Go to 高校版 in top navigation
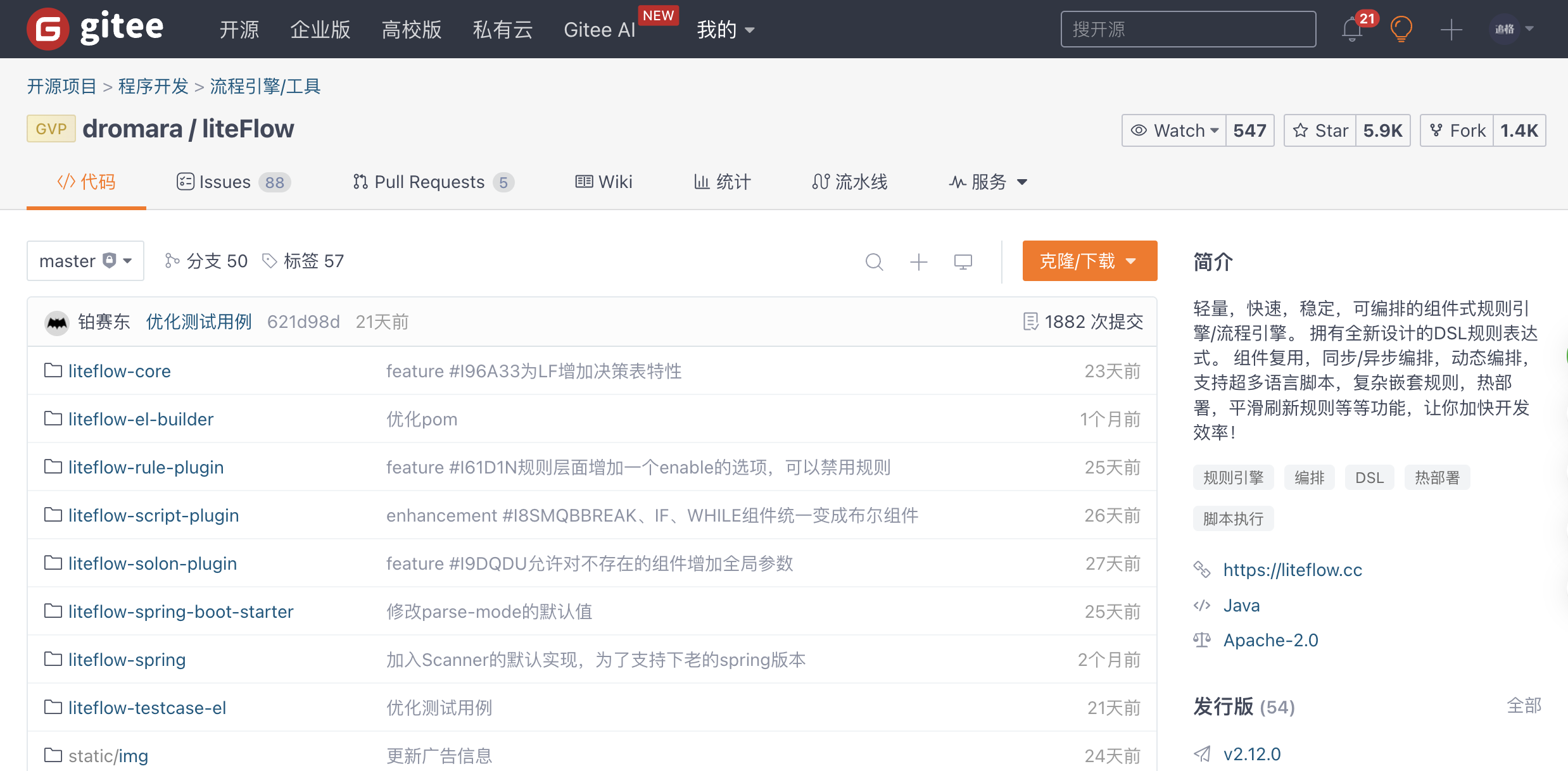The image size is (1568, 771). tap(412, 30)
